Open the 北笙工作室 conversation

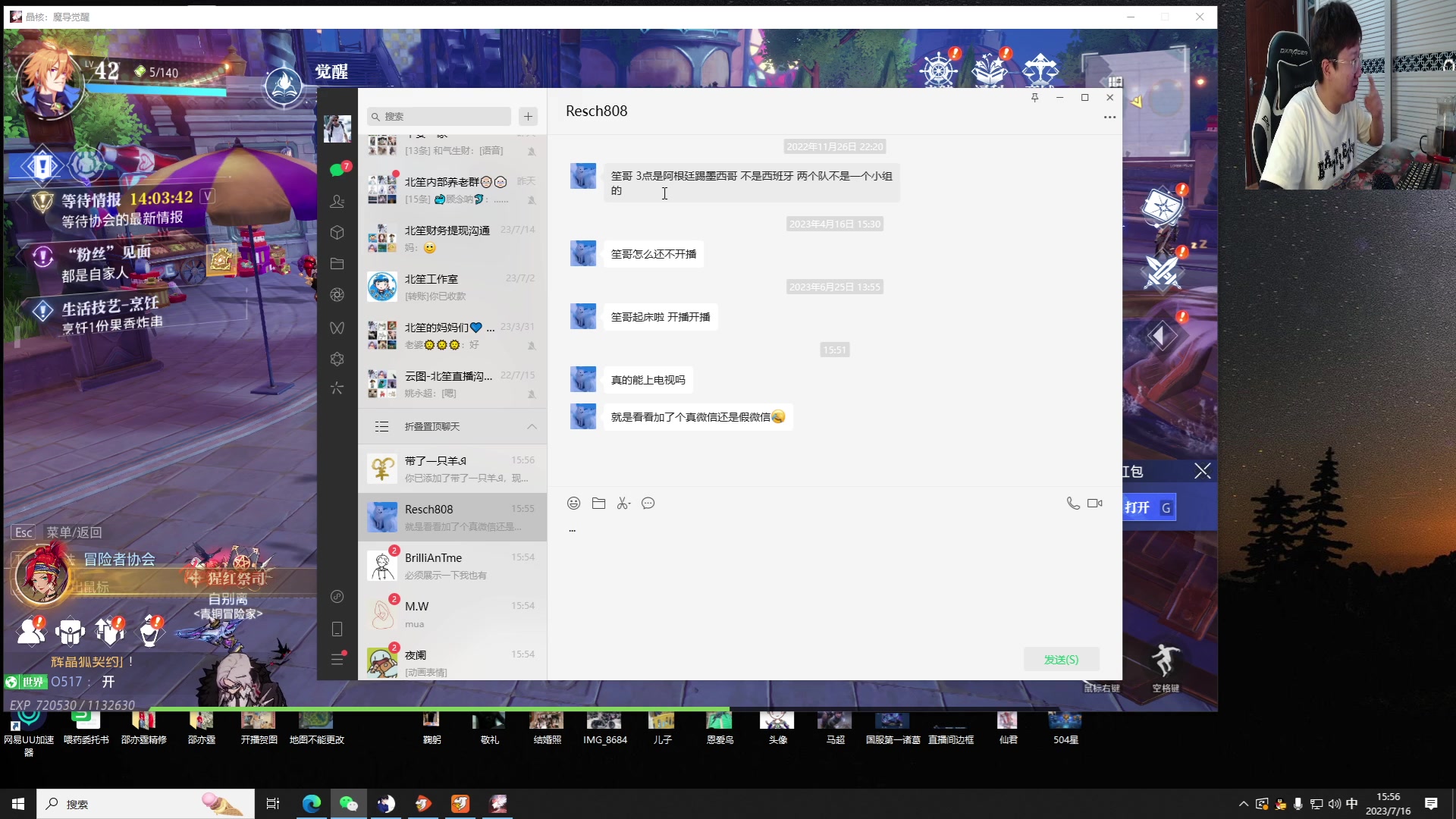point(453,287)
